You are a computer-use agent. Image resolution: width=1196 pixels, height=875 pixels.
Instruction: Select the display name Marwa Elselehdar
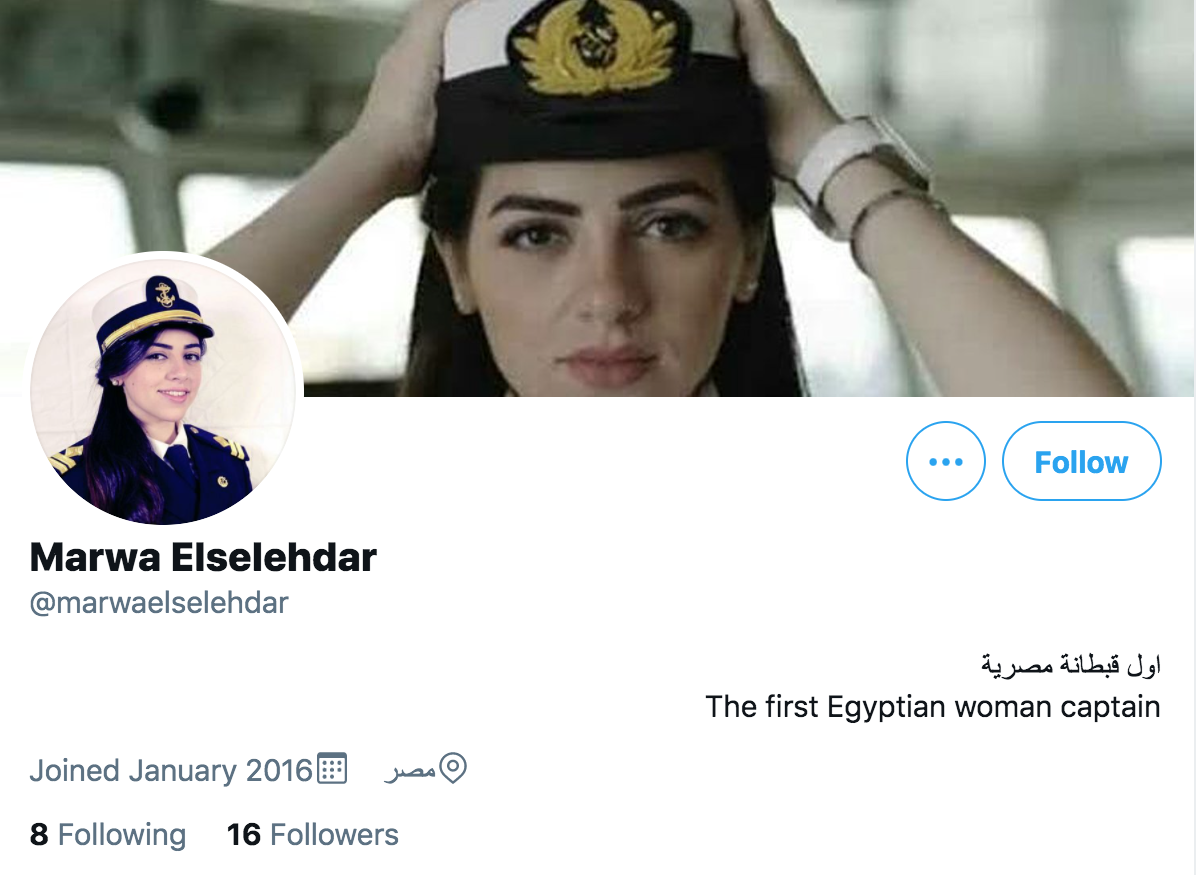point(203,558)
